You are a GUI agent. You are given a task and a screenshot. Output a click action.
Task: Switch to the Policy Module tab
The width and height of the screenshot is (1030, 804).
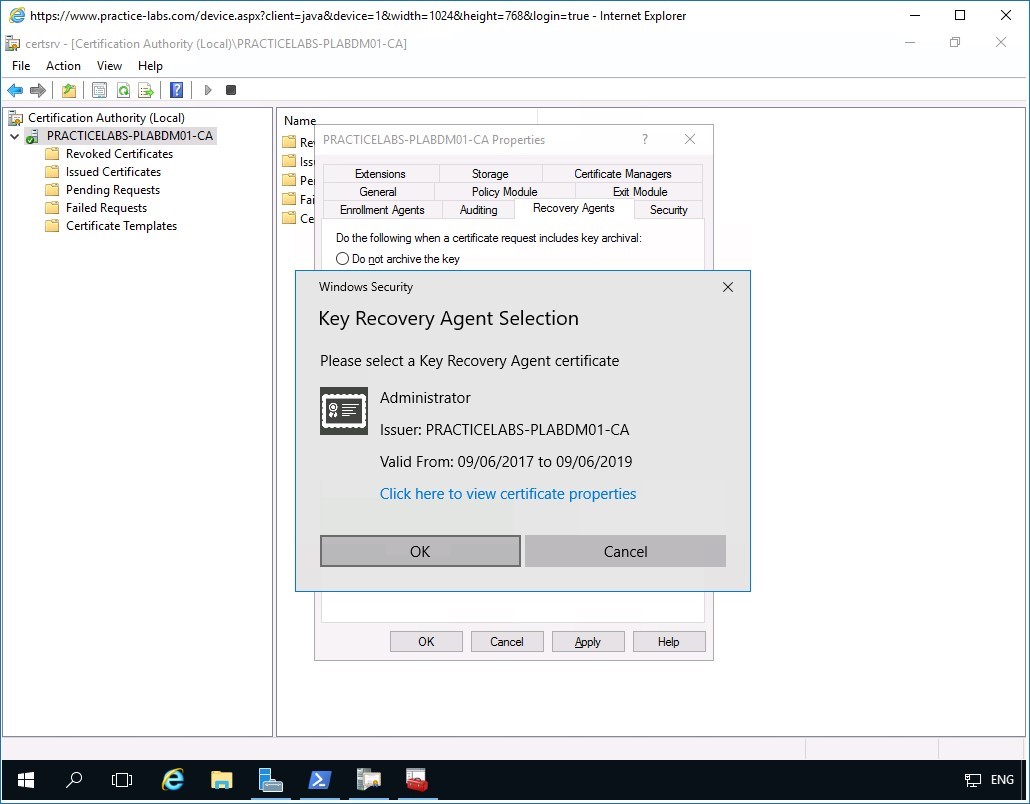(x=504, y=192)
